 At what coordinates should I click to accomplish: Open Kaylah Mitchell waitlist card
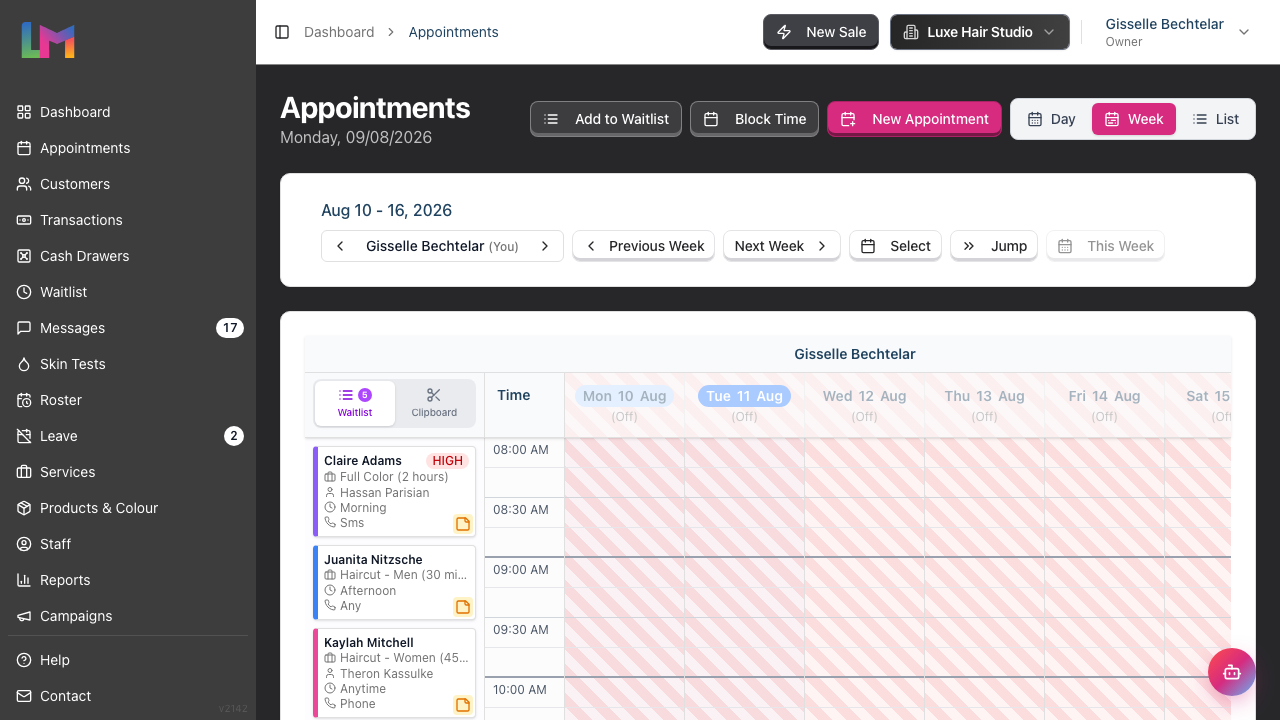coord(394,673)
